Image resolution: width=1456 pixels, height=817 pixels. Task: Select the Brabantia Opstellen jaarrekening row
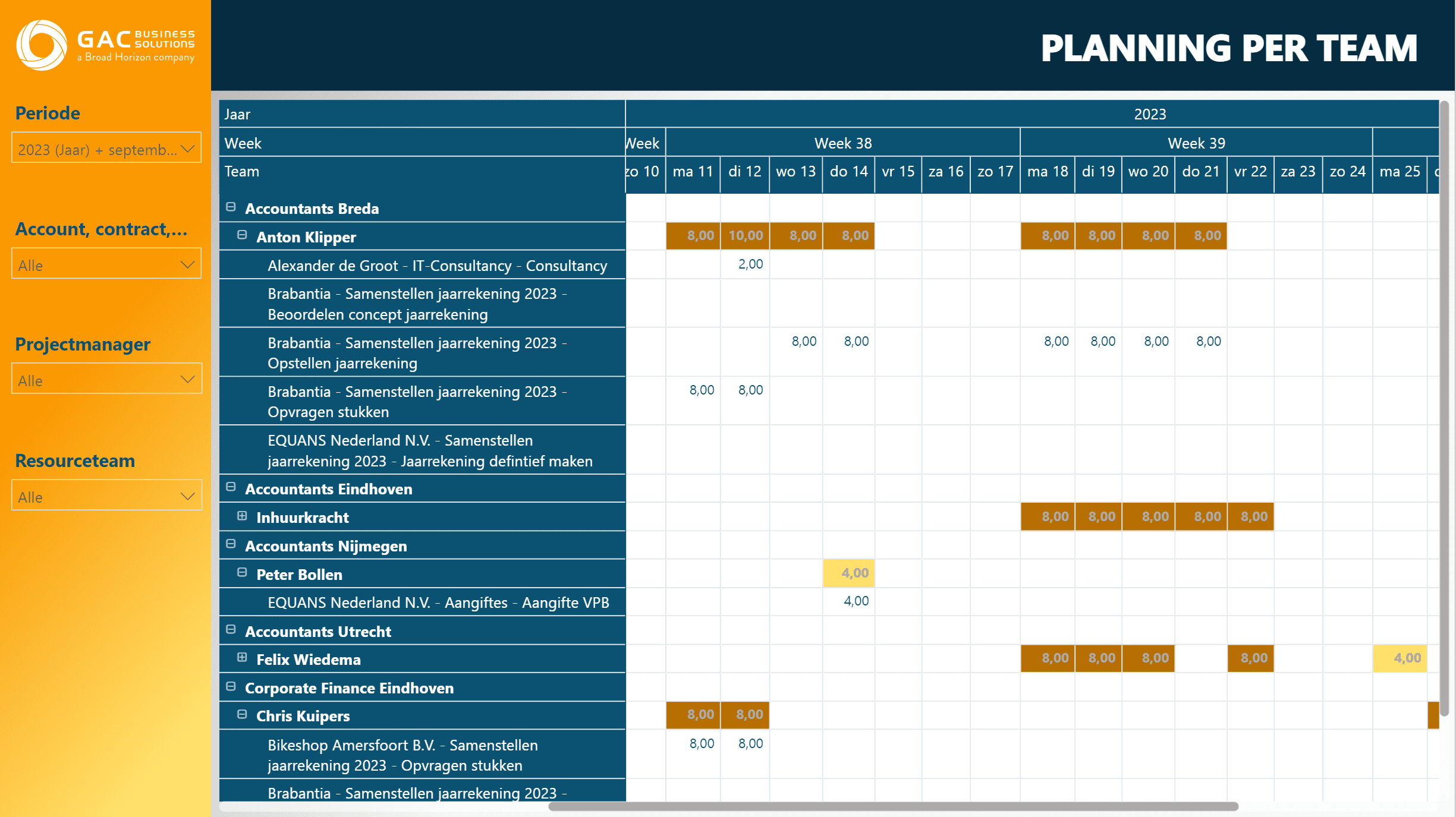(x=422, y=352)
